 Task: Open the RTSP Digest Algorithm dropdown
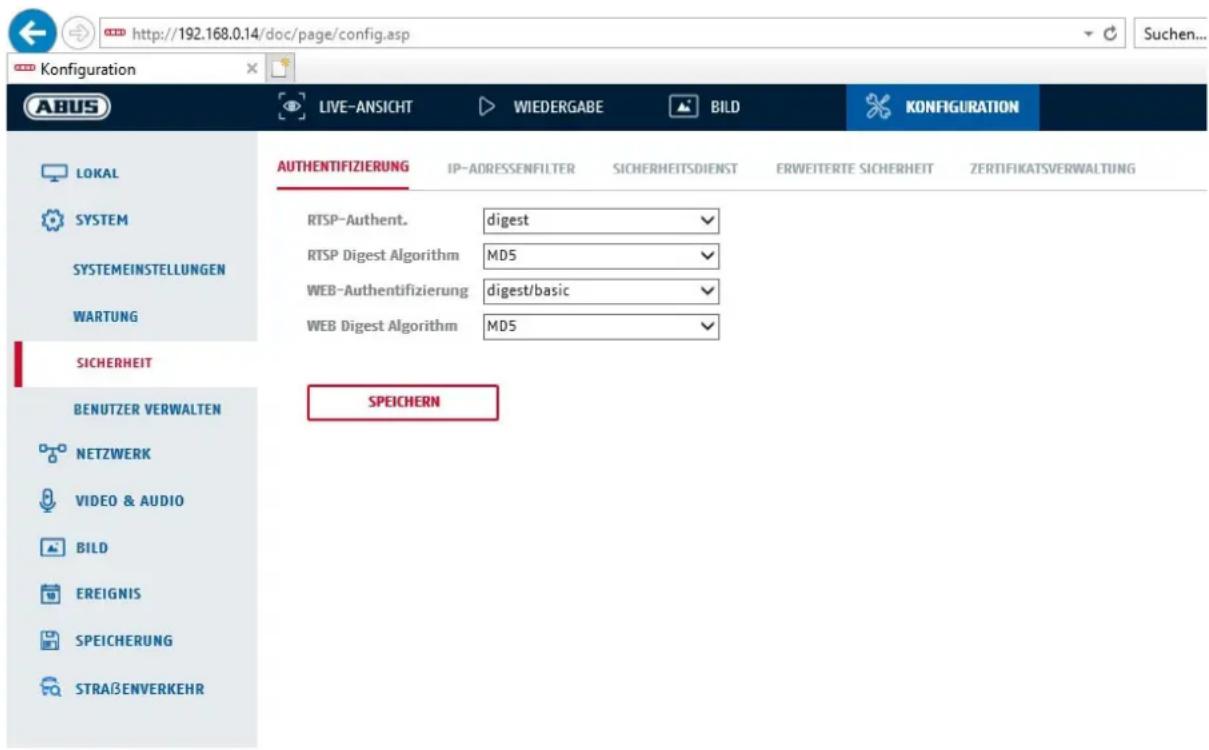[600, 256]
